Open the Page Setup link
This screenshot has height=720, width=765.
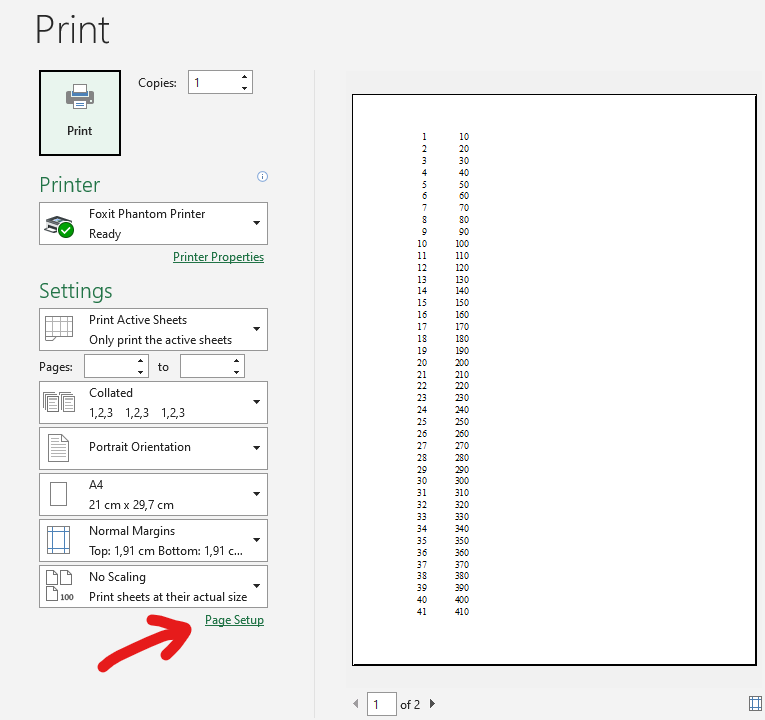(234, 620)
